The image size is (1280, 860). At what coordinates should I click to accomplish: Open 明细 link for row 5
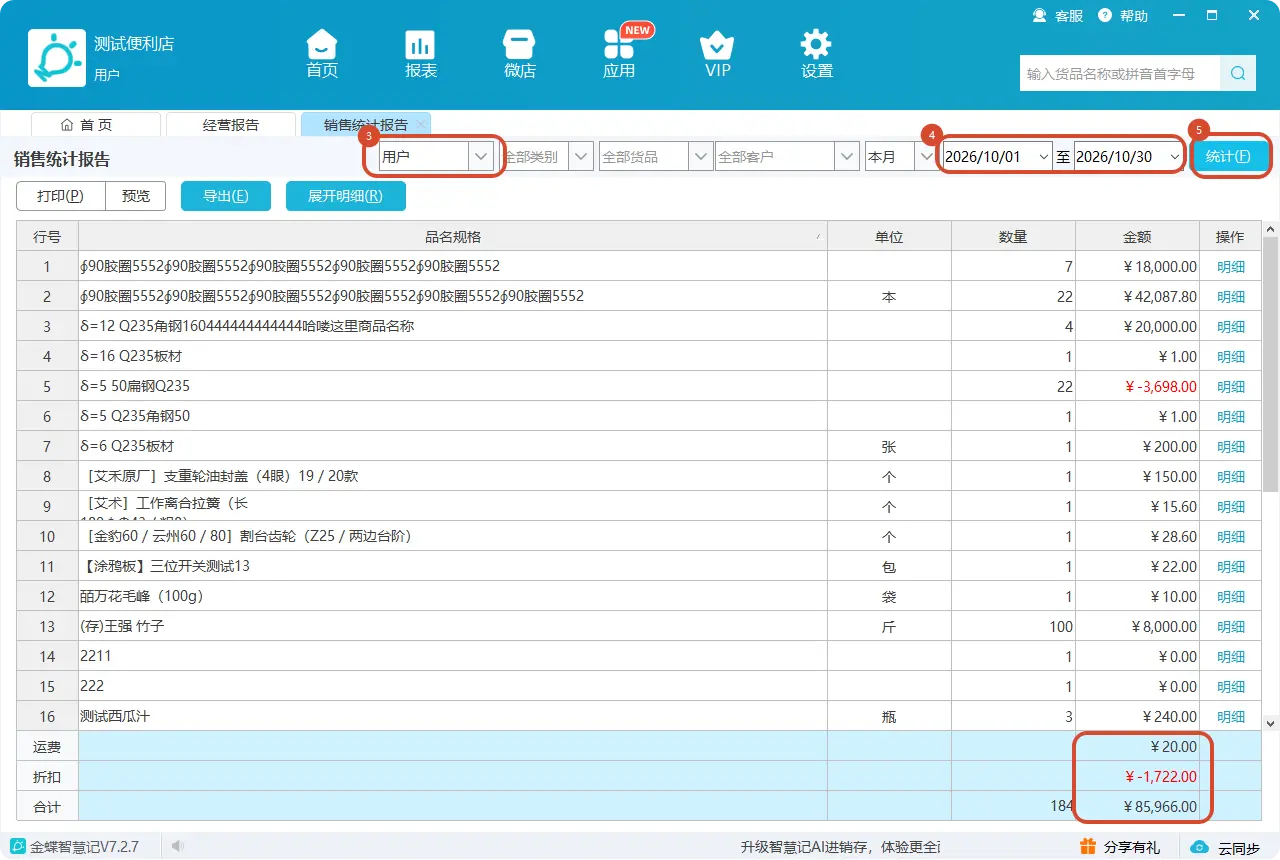(1231, 386)
